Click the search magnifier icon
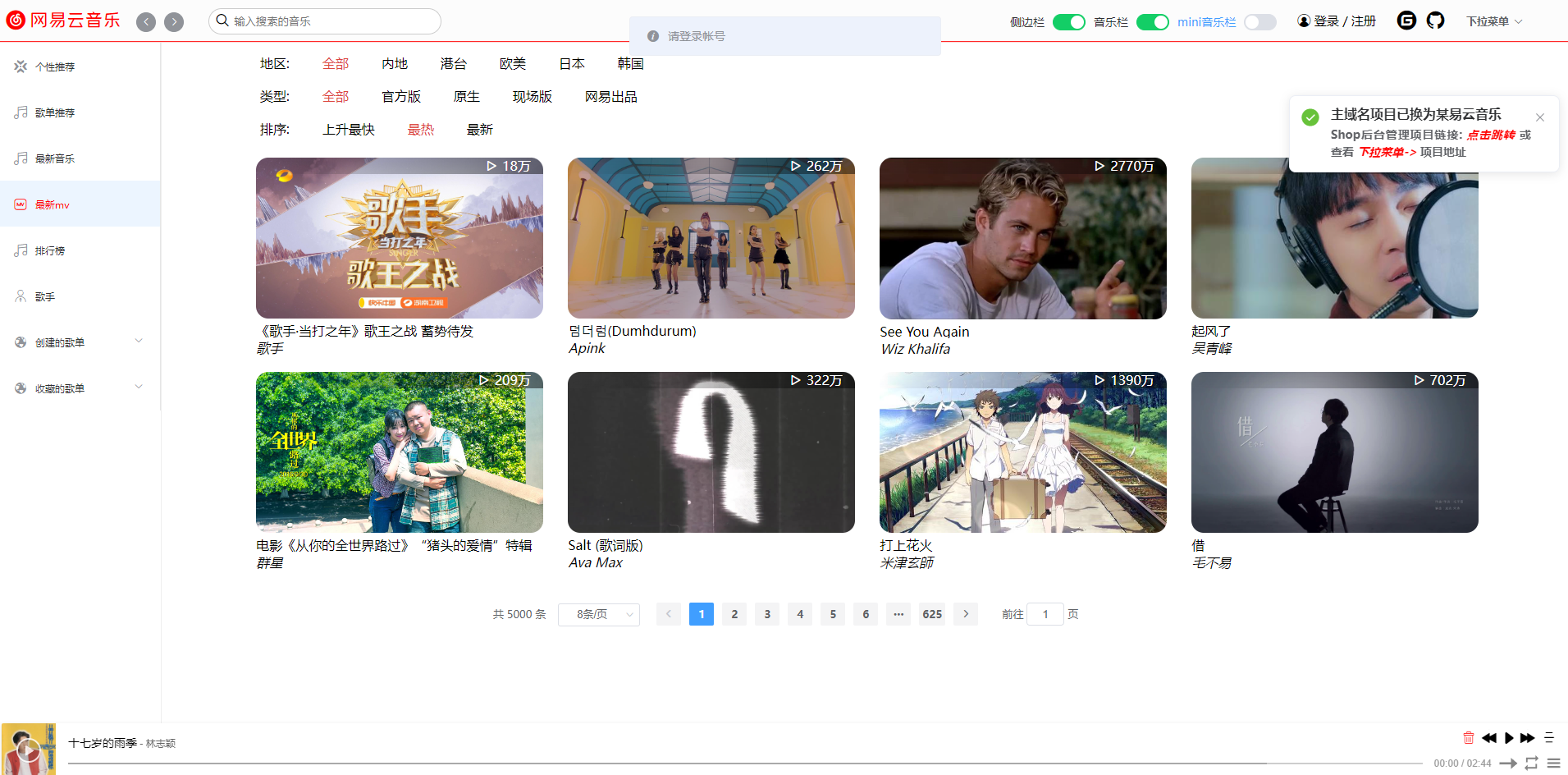Screen dimensions: 1568x775 222,21
